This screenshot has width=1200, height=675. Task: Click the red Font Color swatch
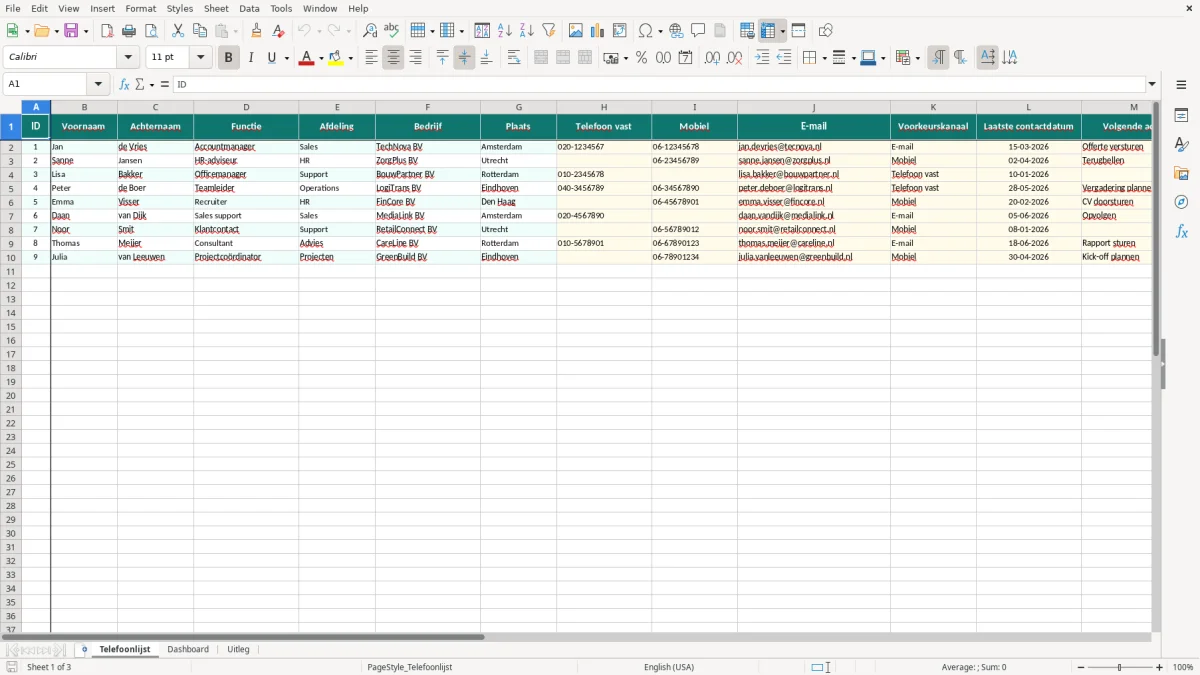click(306, 58)
